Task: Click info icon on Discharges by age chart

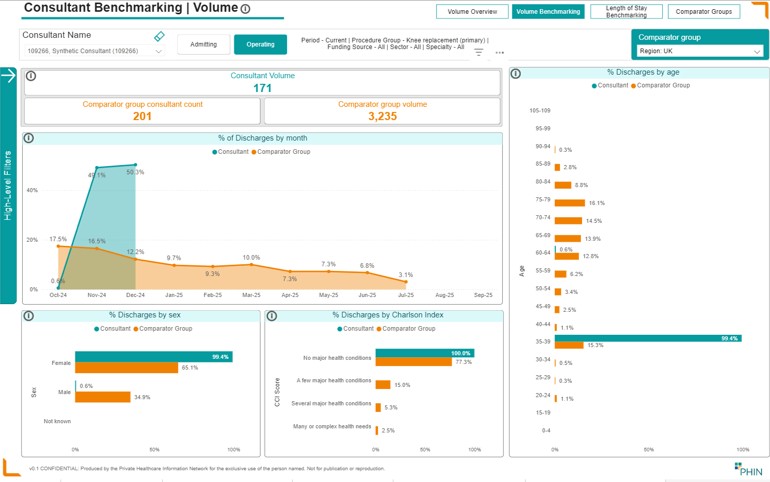Action: [x=516, y=74]
